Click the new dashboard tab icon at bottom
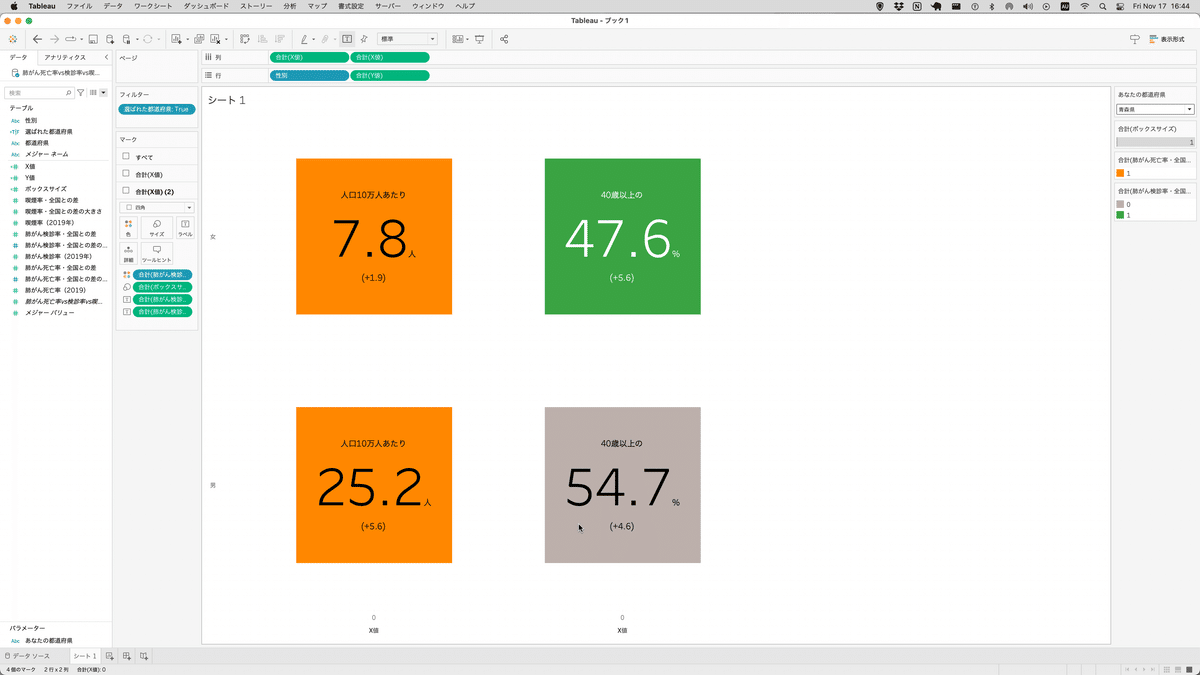 [128, 655]
